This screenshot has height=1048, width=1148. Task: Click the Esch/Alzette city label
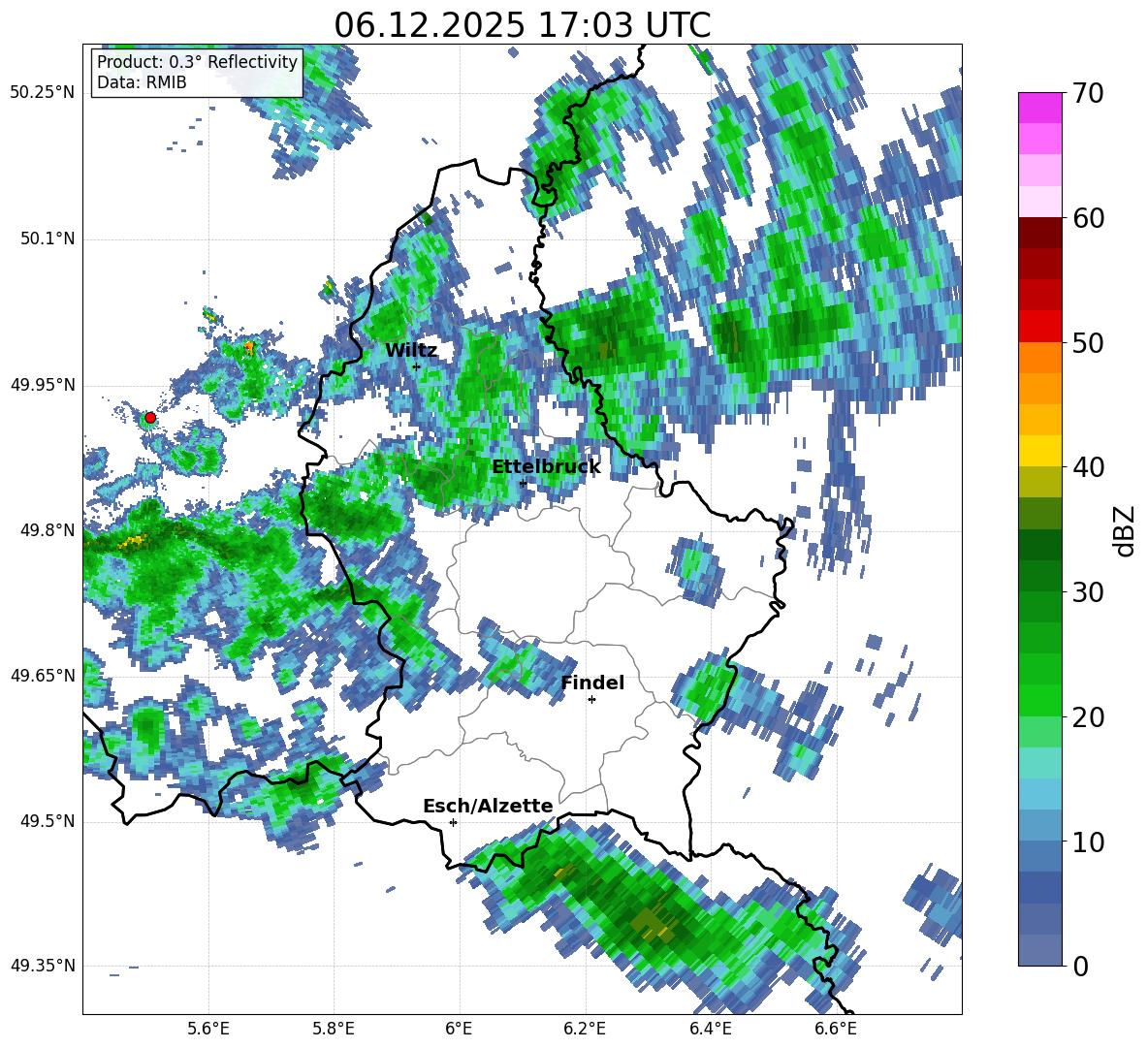click(x=488, y=806)
